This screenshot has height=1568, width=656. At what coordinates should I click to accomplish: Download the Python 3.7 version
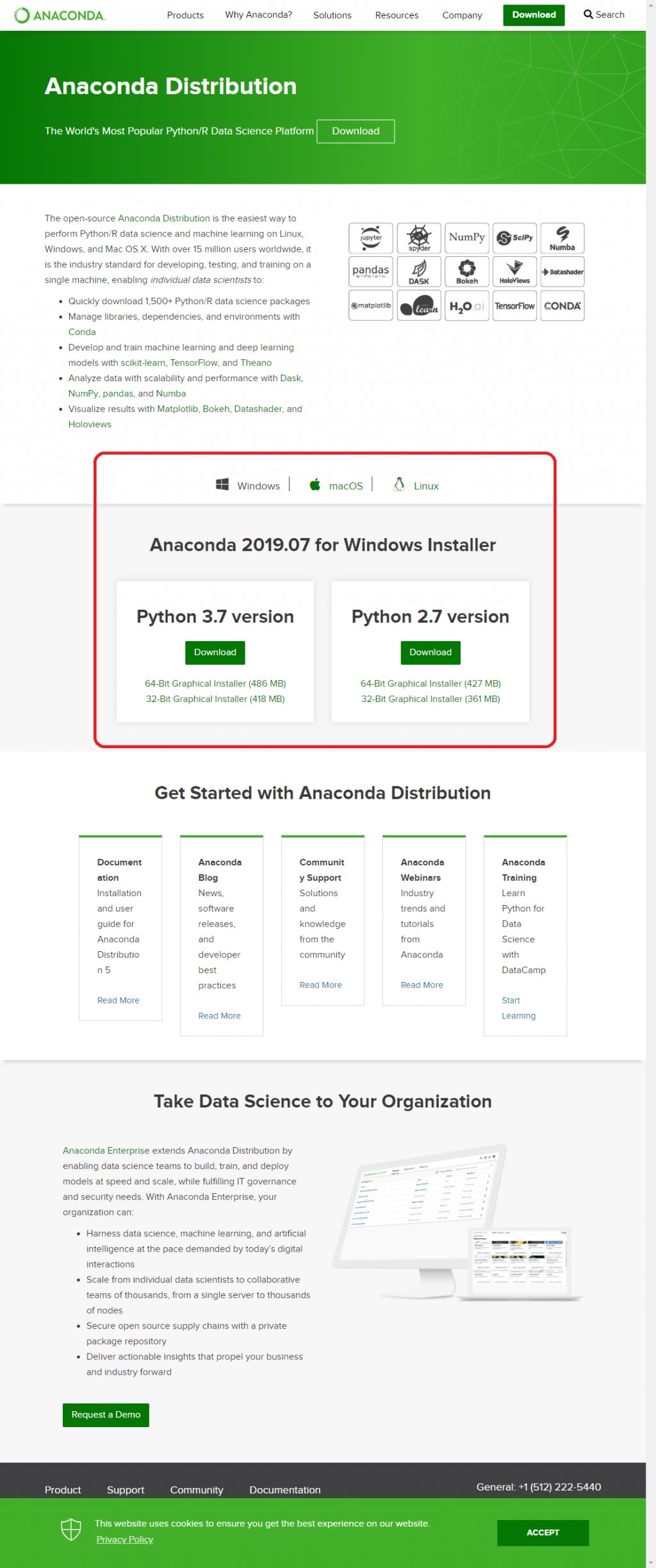pyautogui.click(x=215, y=652)
